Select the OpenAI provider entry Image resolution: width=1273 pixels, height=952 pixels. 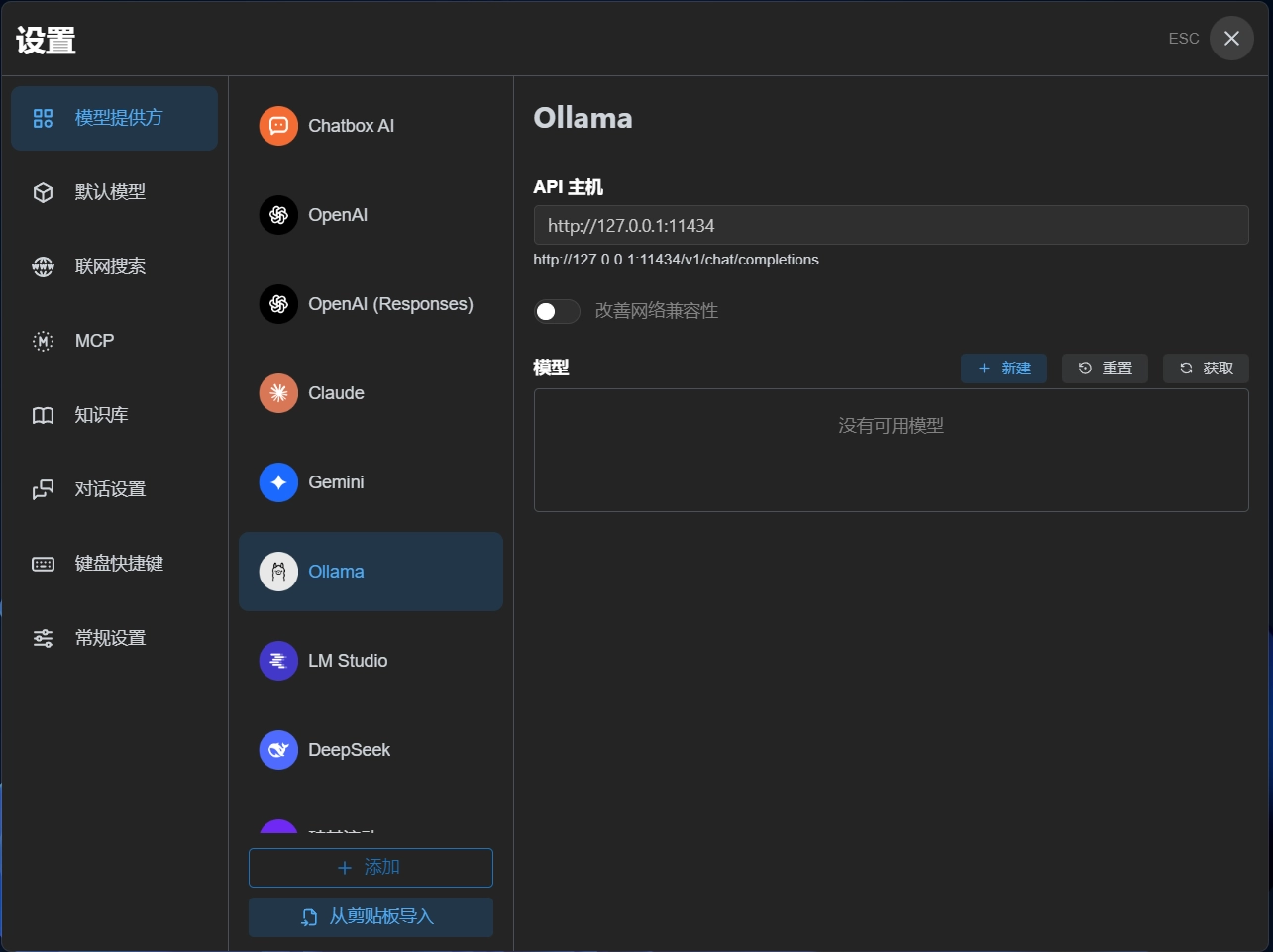pos(371,215)
